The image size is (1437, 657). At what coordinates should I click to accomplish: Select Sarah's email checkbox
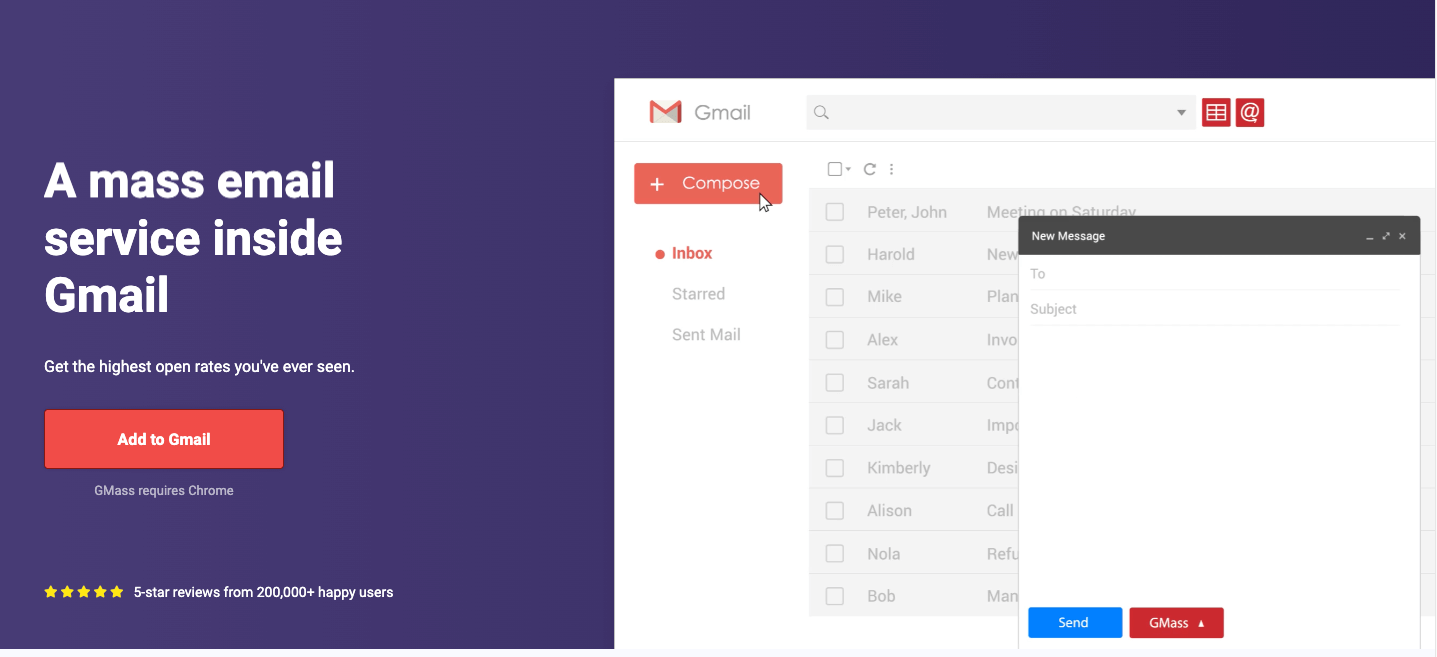pyautogui.click(x=835, y=382)
